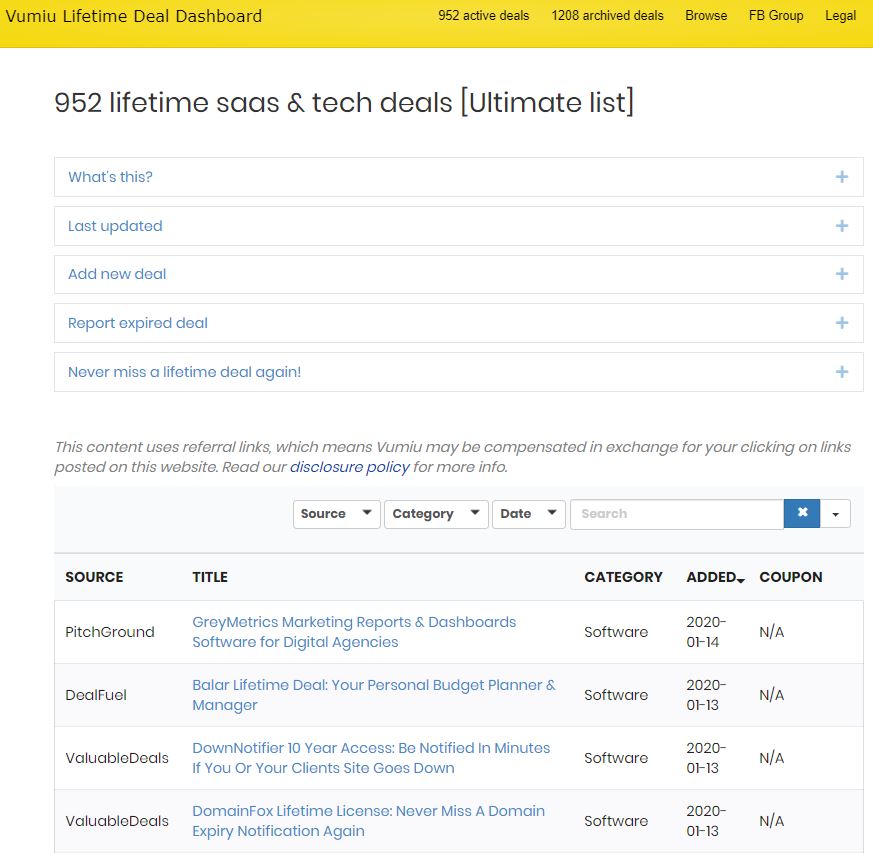Expand the Report expired deal section title
Image resolution: width=873 pixels, height=853 pixels.
pos(138,323)
